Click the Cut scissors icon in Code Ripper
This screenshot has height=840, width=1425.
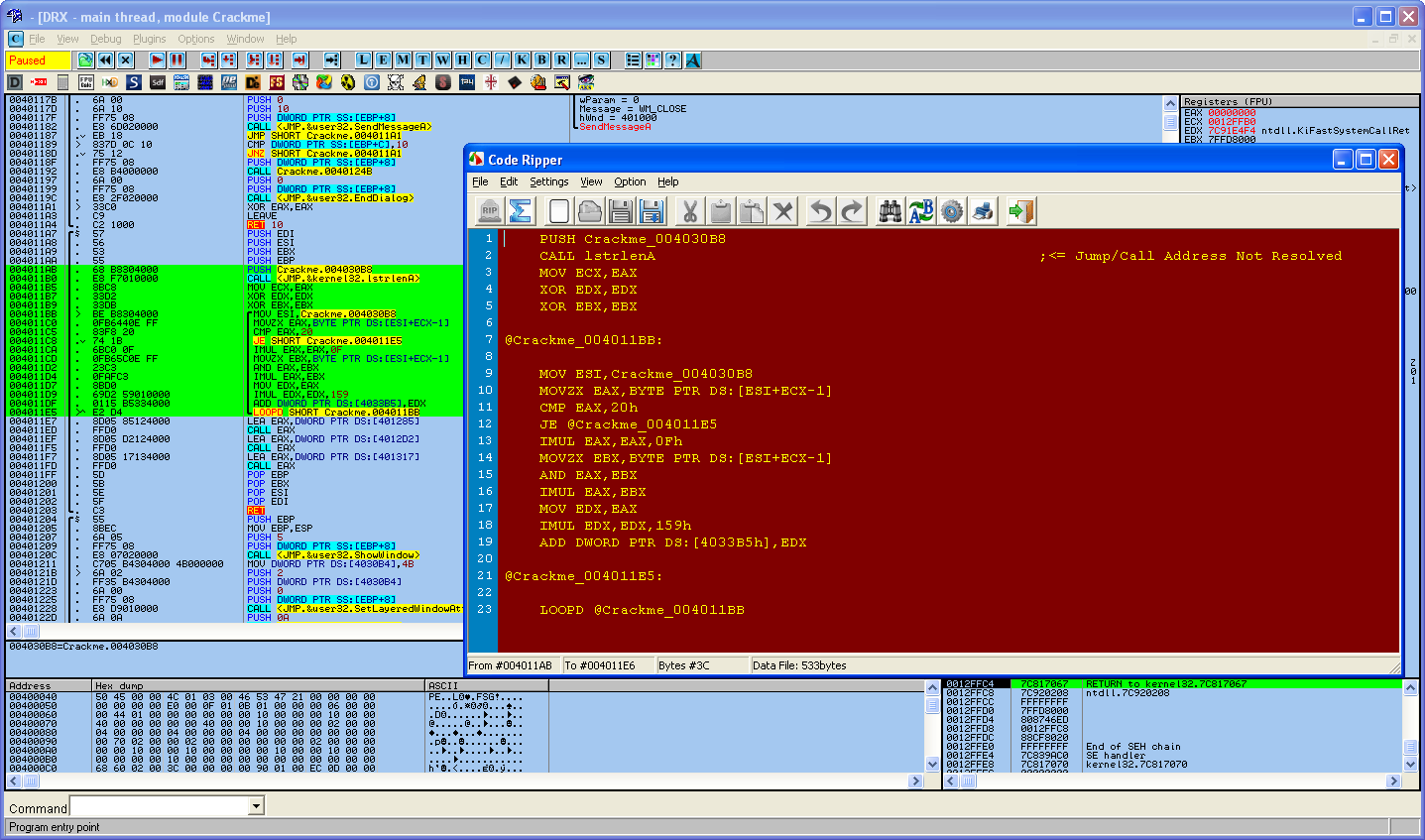(x=690, y=210)
